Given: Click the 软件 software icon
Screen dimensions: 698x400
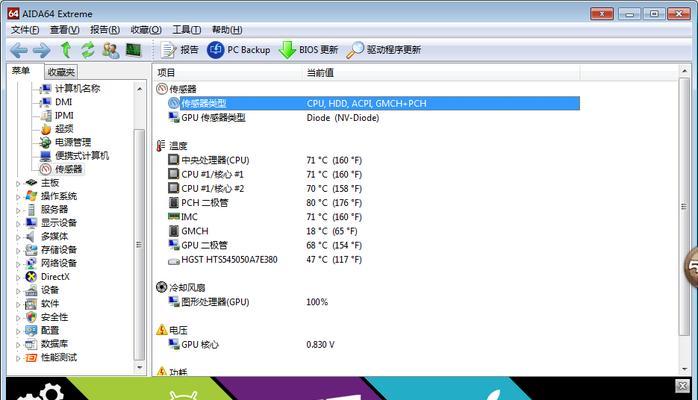Looking at the screenshot, I should click(x=31, y=304).
